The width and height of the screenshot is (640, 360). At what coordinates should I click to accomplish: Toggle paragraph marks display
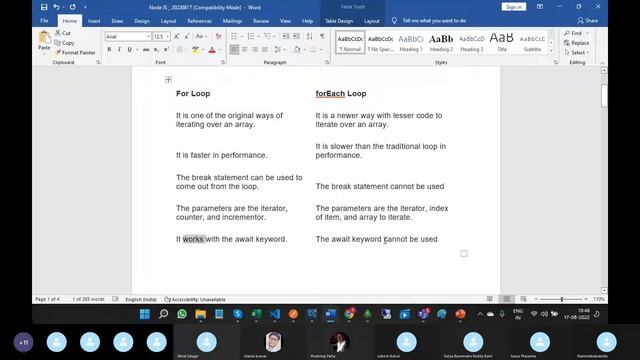(322, 36)
